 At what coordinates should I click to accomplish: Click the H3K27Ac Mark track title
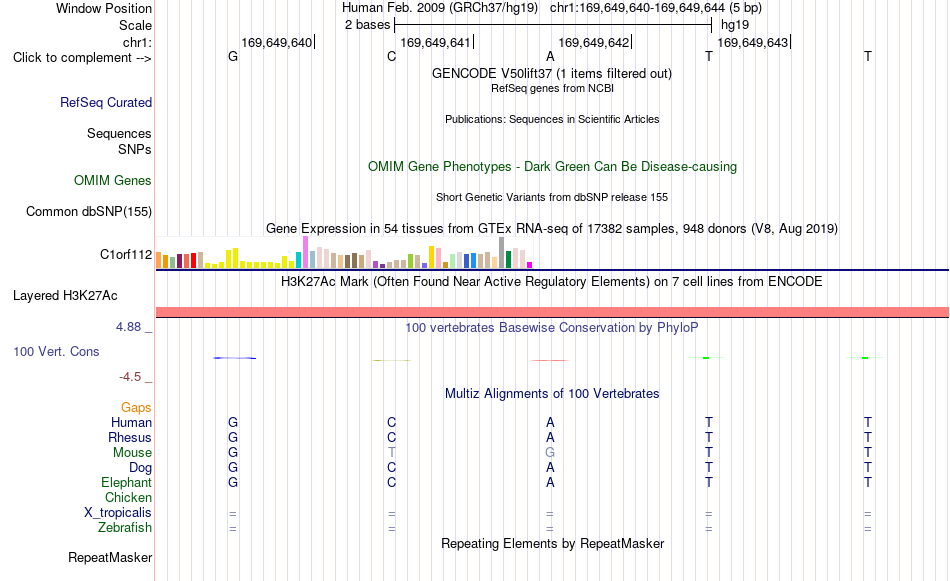click(552, 282)
